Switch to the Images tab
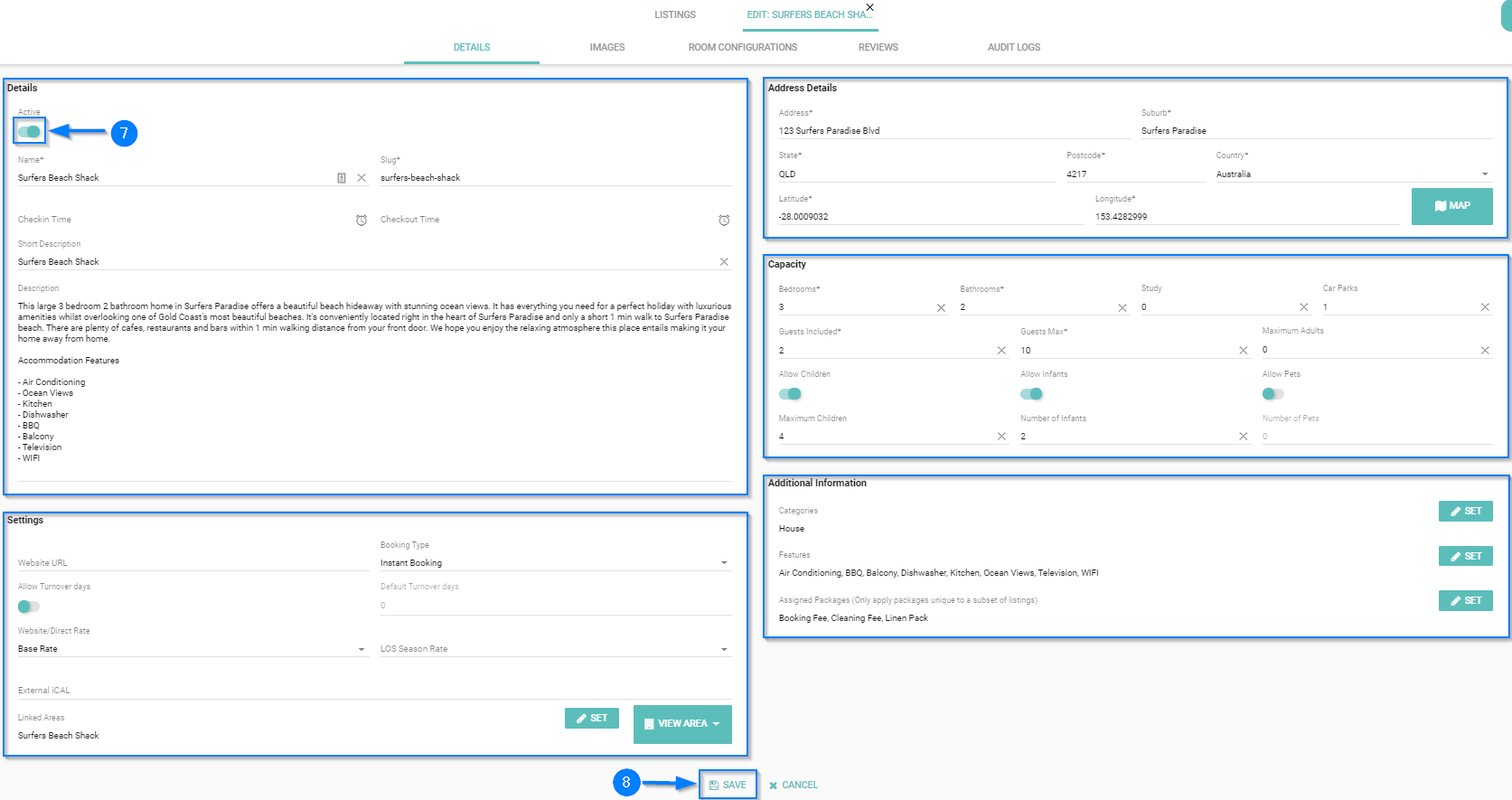Screen dimensions: 1512x800 click(606, 47)
